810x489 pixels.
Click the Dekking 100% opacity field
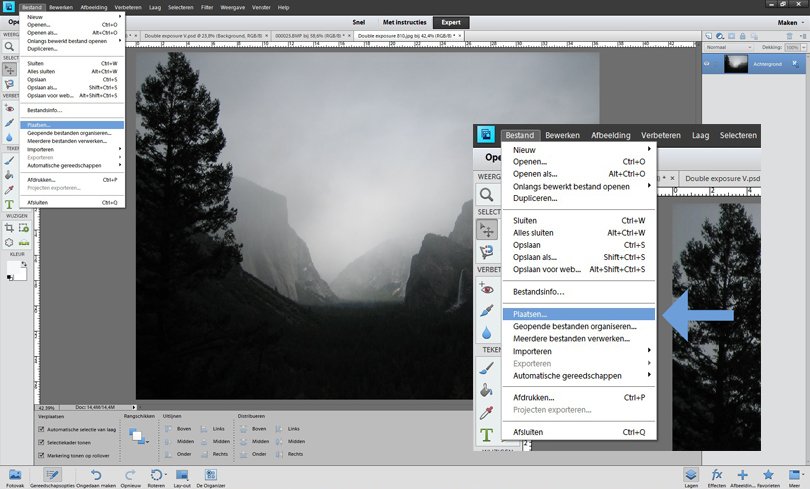click(791, 47)
